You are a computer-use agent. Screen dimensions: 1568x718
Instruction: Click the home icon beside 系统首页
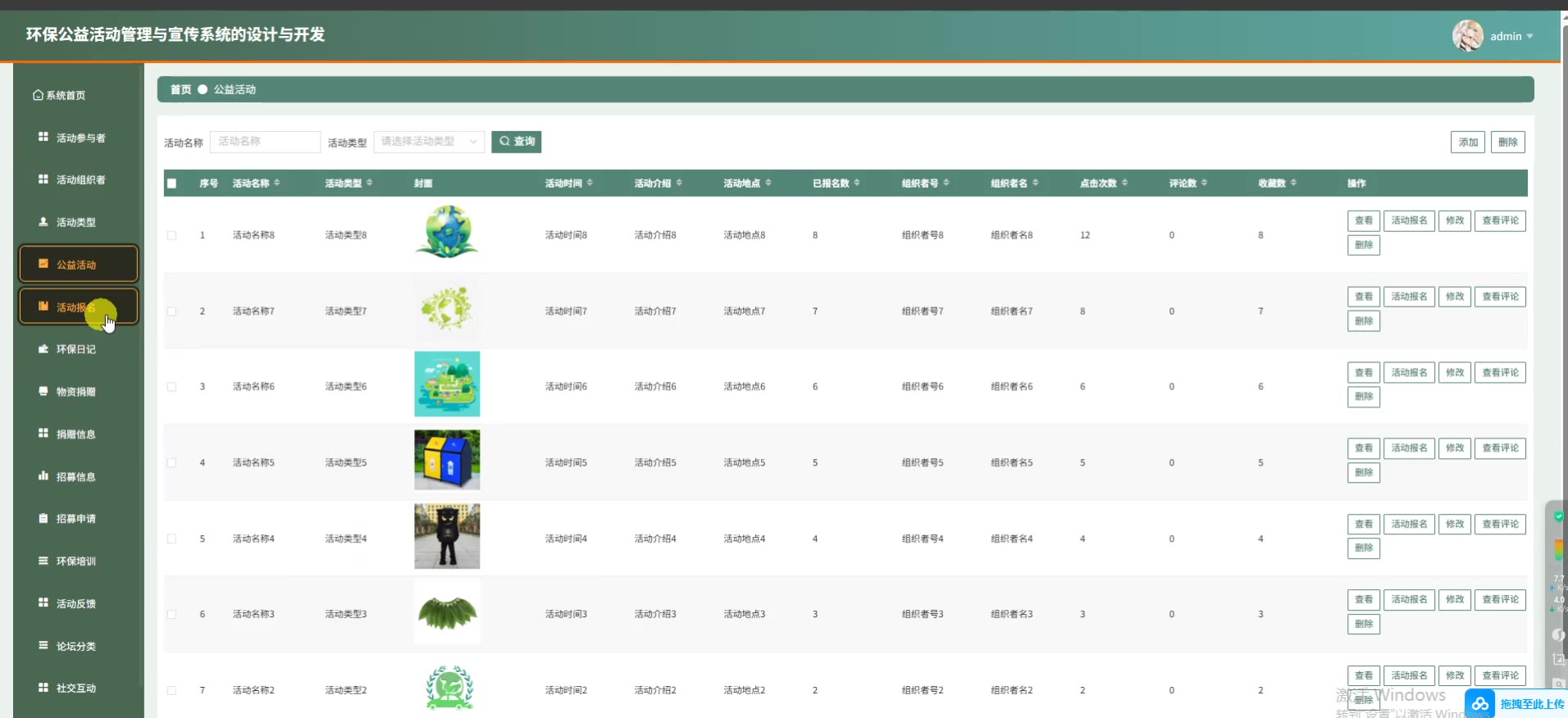tap(38, 95)
